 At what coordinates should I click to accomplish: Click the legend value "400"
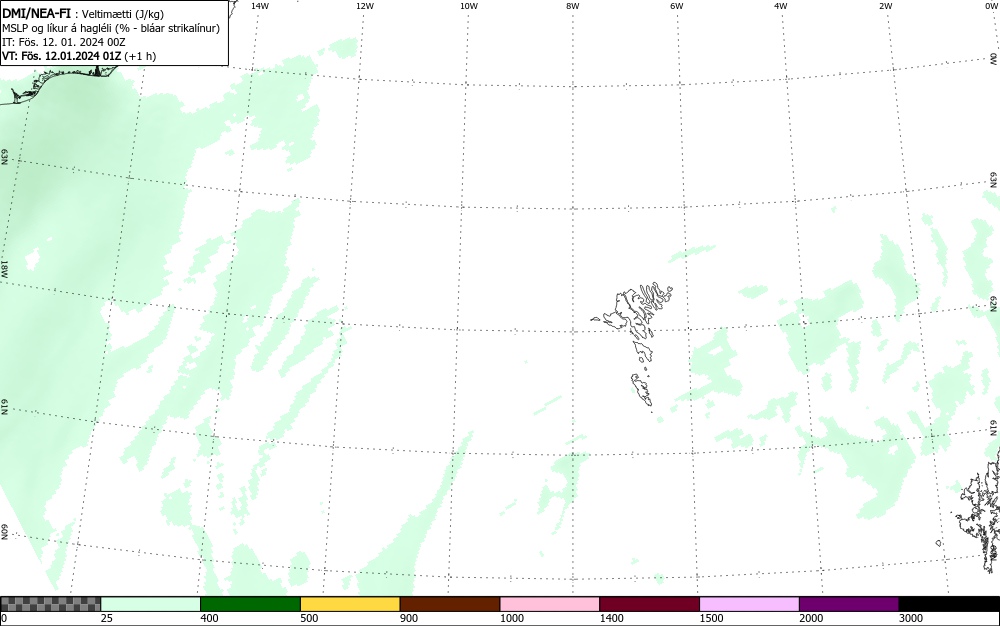point(209,618)
